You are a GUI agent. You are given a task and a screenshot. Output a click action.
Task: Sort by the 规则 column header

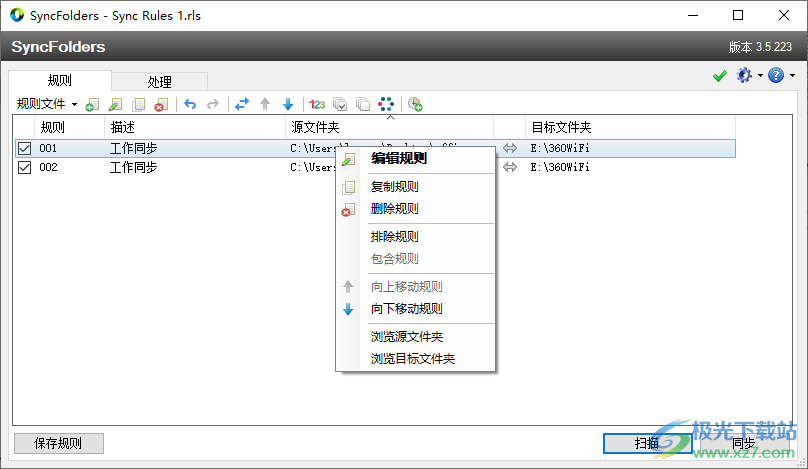tap(69, 127)
